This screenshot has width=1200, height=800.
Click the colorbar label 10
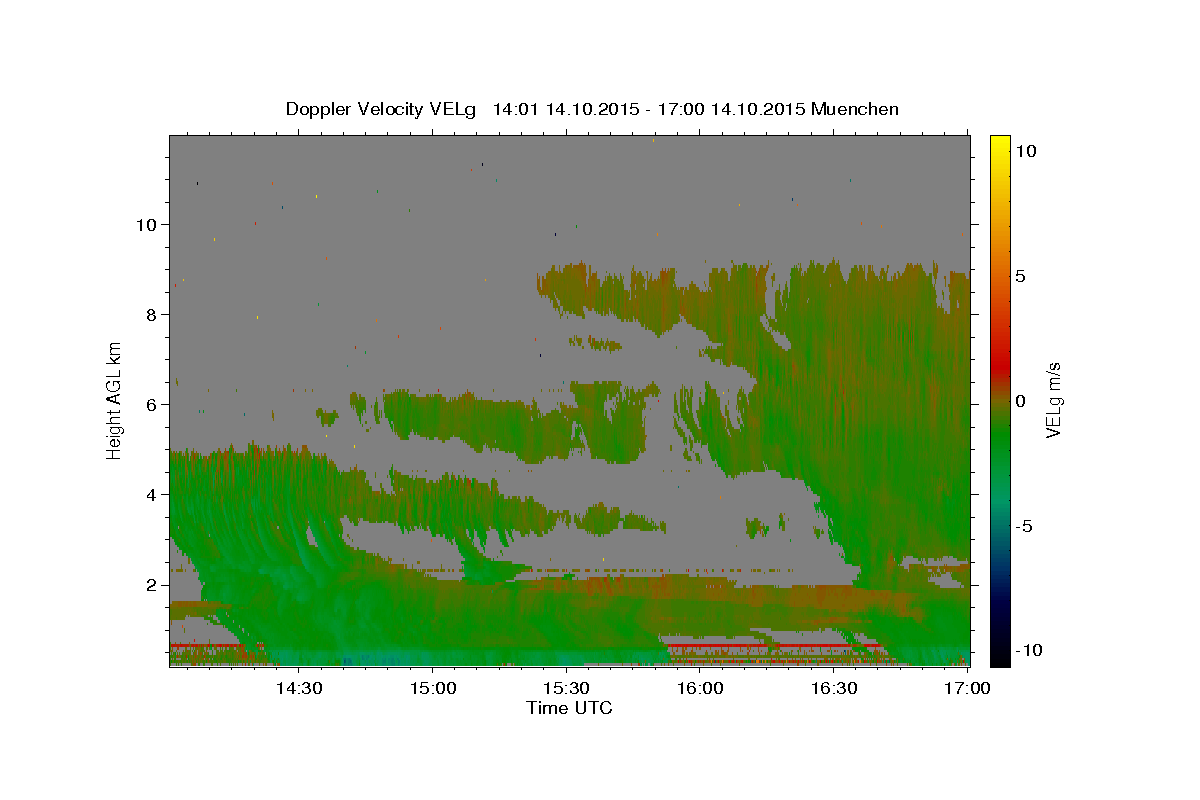[x=1025, y=151]
